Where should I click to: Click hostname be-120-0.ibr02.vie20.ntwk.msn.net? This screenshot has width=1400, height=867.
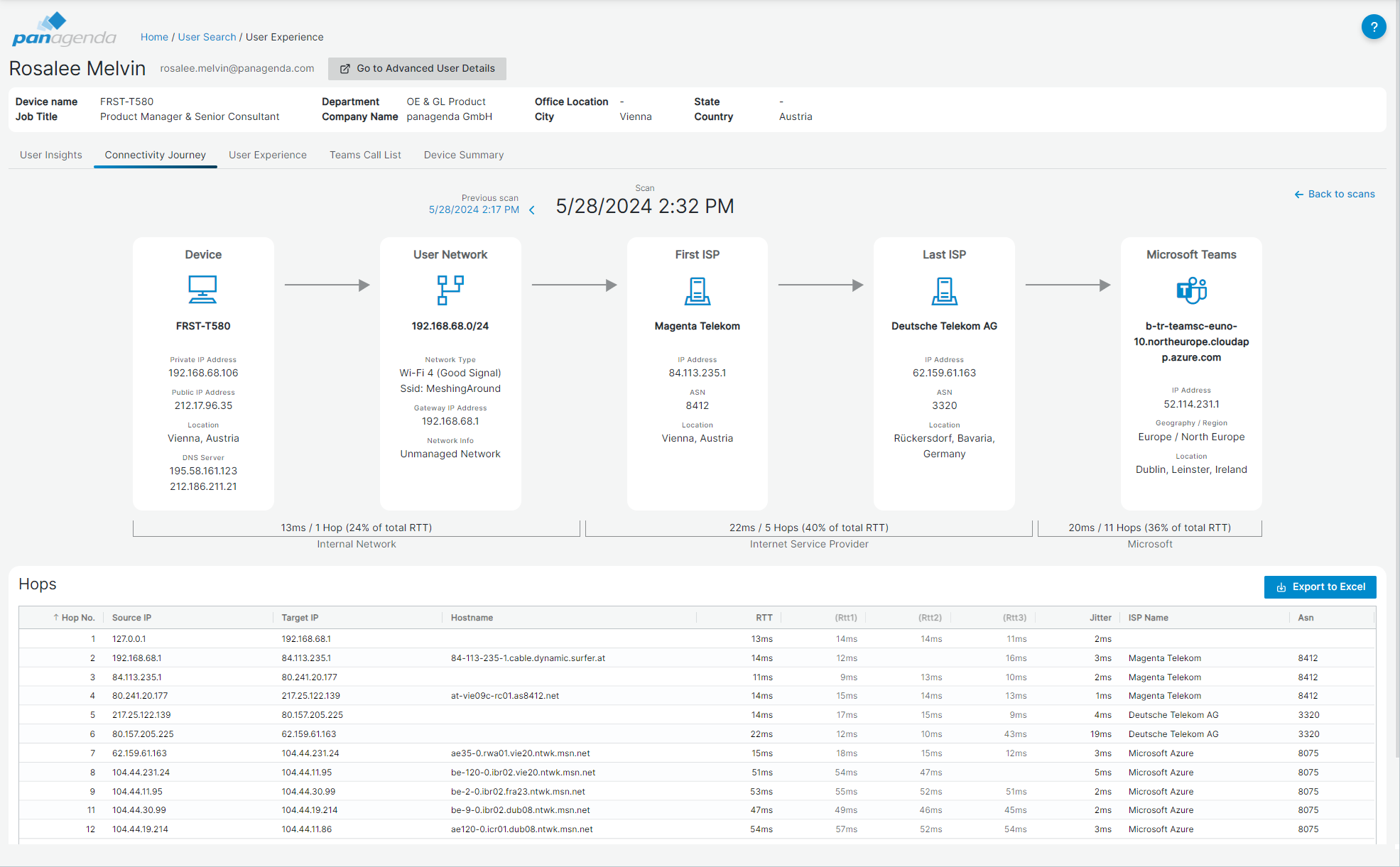click(x=523, y=773)
